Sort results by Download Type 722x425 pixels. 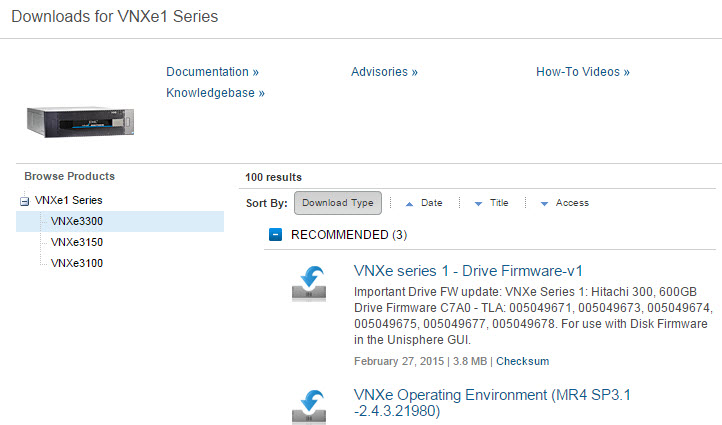click(337, 203)
